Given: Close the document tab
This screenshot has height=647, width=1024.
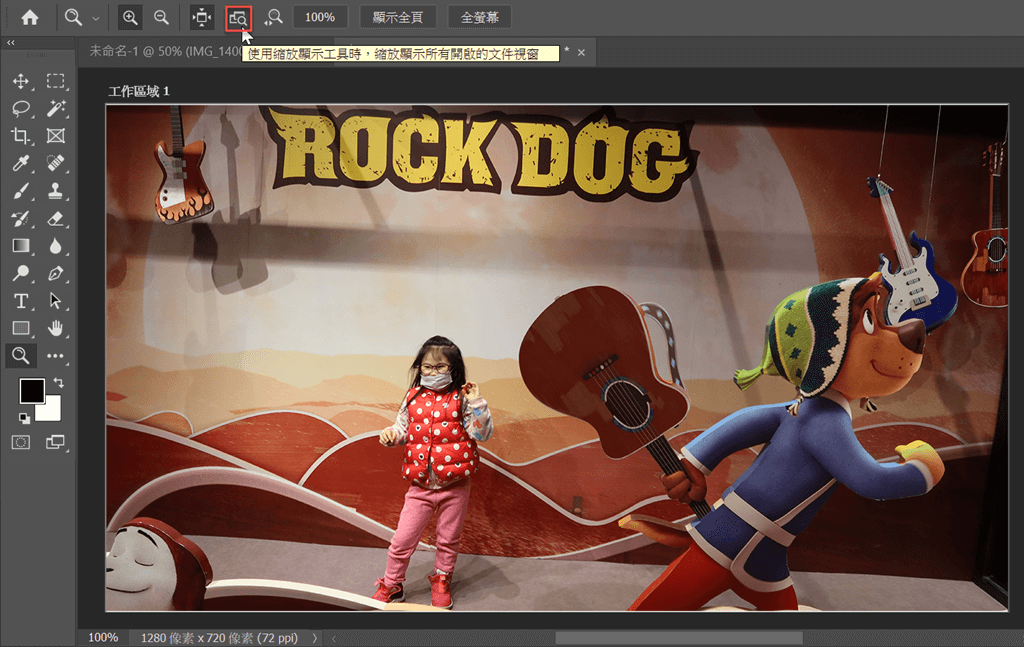Looking at the screenshot, I should click(x=581, y=52).
